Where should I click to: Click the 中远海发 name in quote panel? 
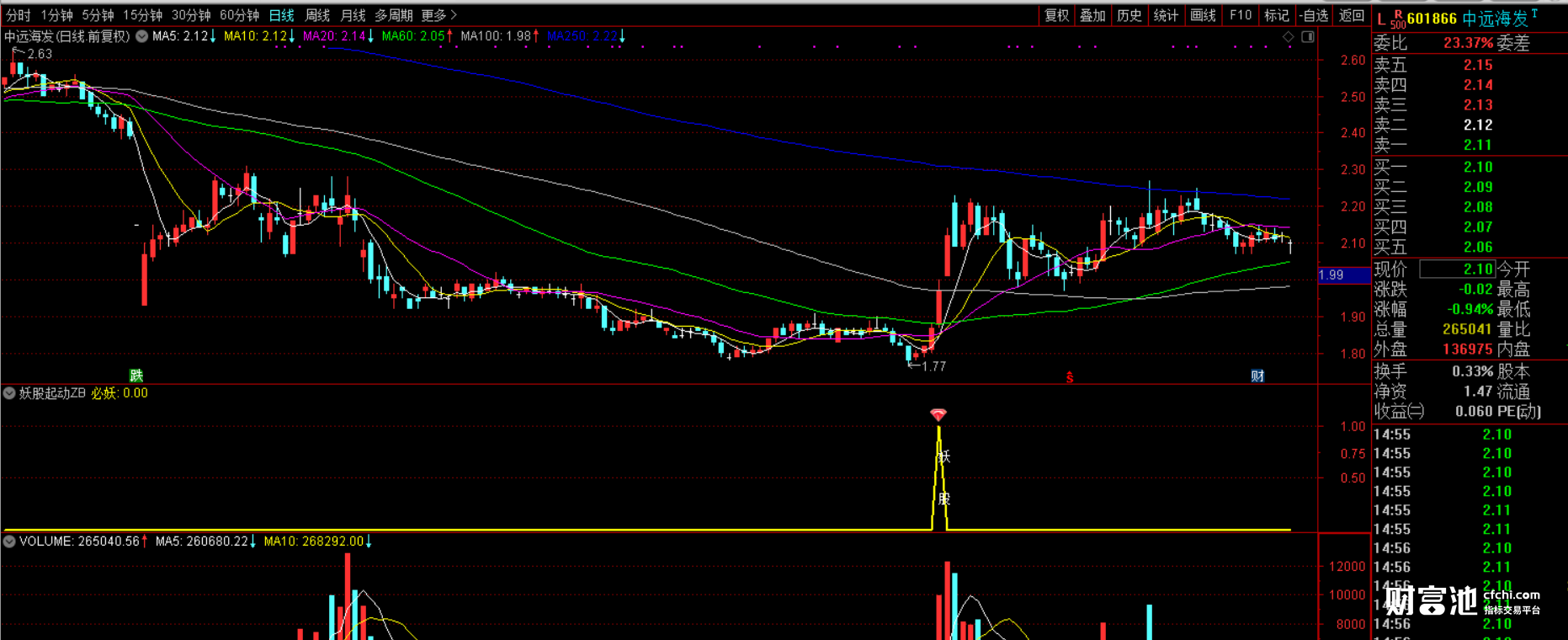(x=1495, y=19)
